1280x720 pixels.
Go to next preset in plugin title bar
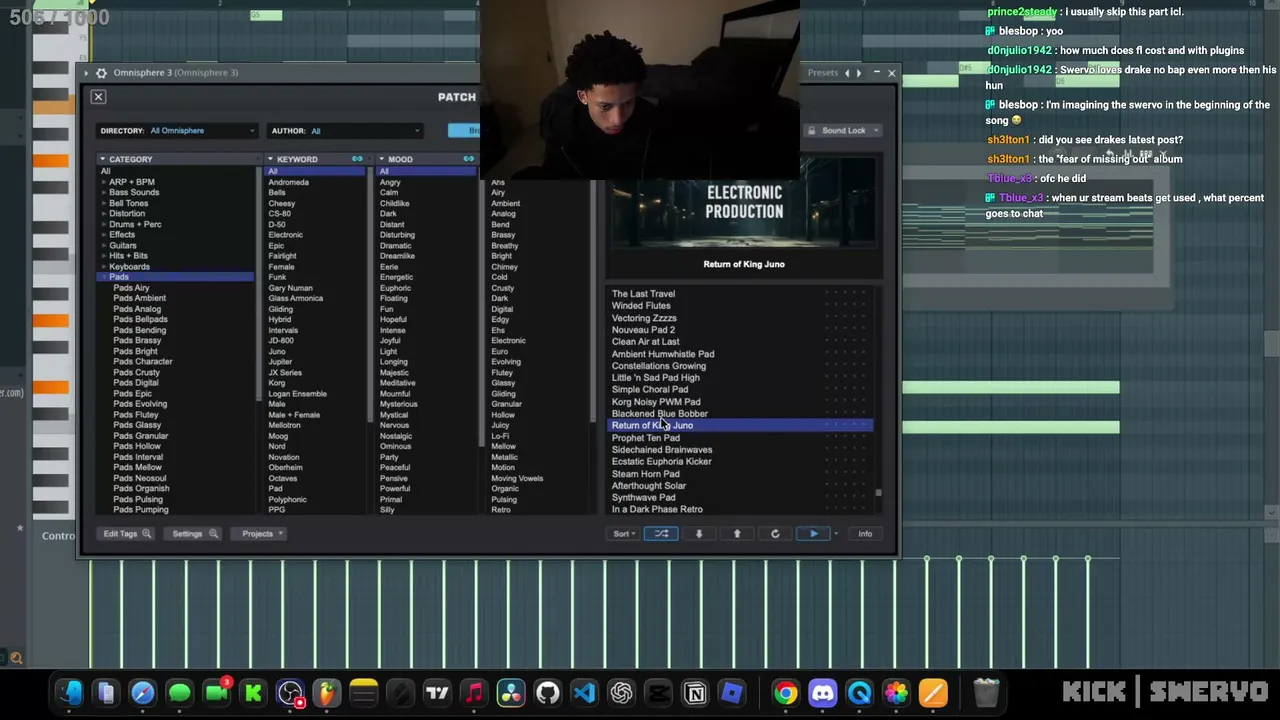coord(859,73)
